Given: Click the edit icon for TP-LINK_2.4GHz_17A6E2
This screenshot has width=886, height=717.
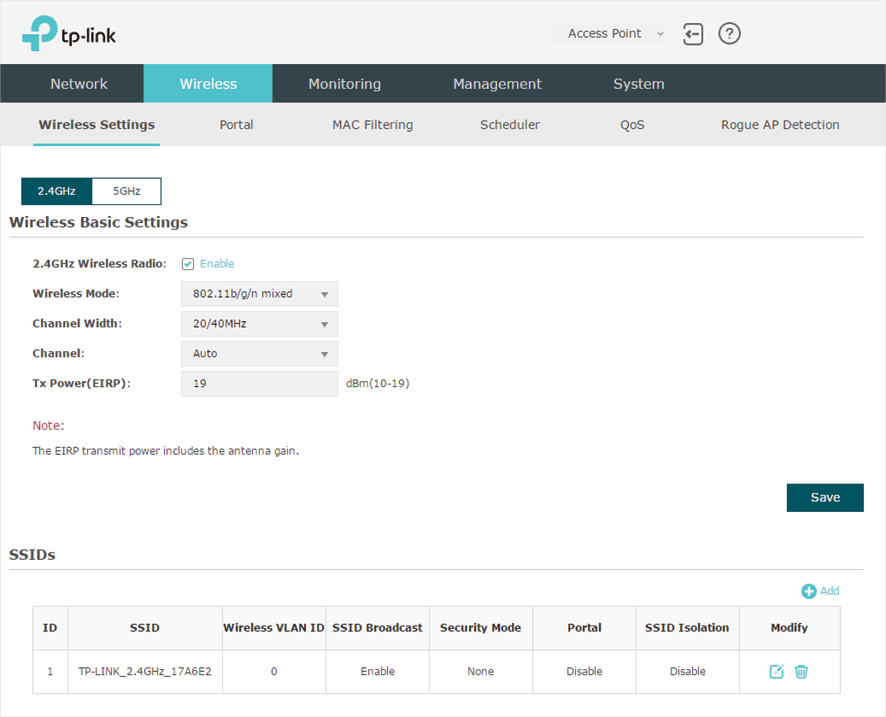Looking at the screenshot, I should click(776, 671).
